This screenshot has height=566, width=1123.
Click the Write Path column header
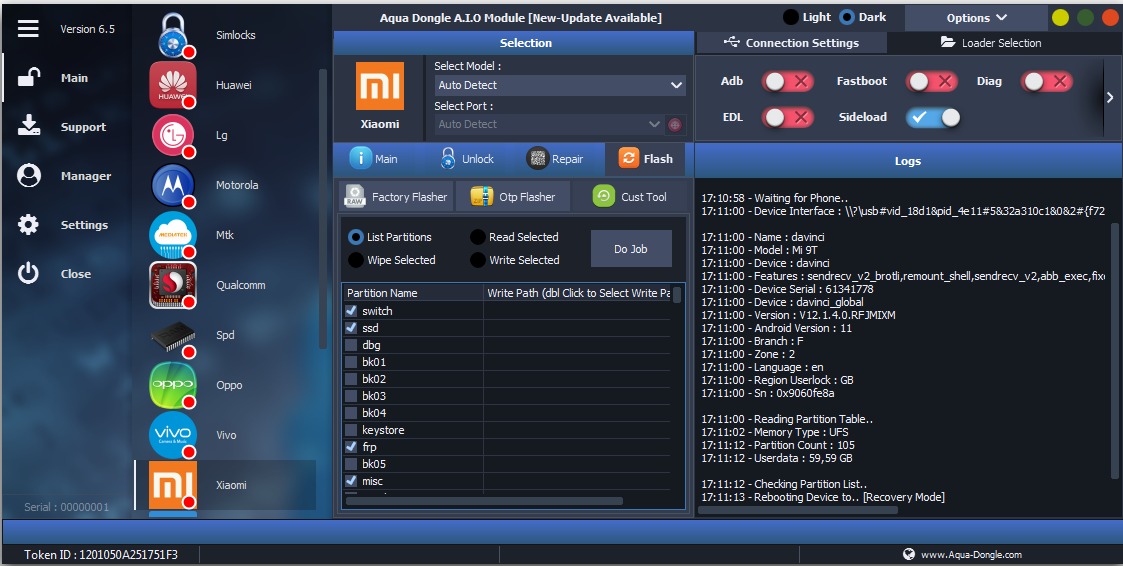tap(577, 293)
